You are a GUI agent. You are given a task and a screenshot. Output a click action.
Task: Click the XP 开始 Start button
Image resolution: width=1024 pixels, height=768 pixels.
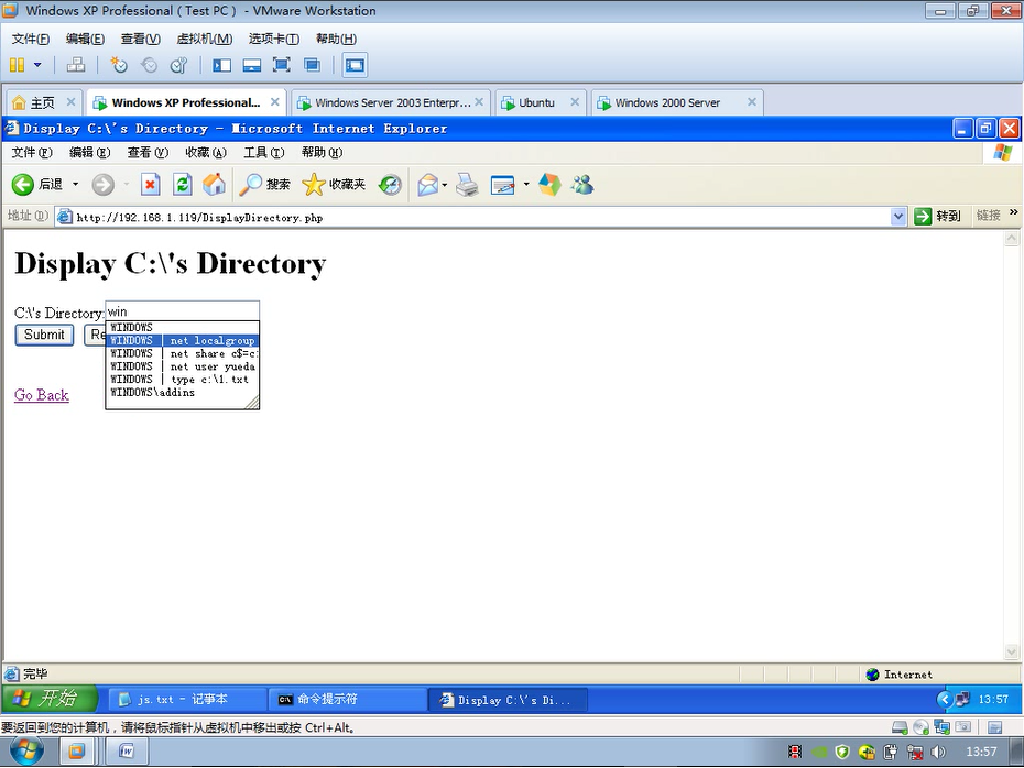pyautogui.click(x=50, y=699)
